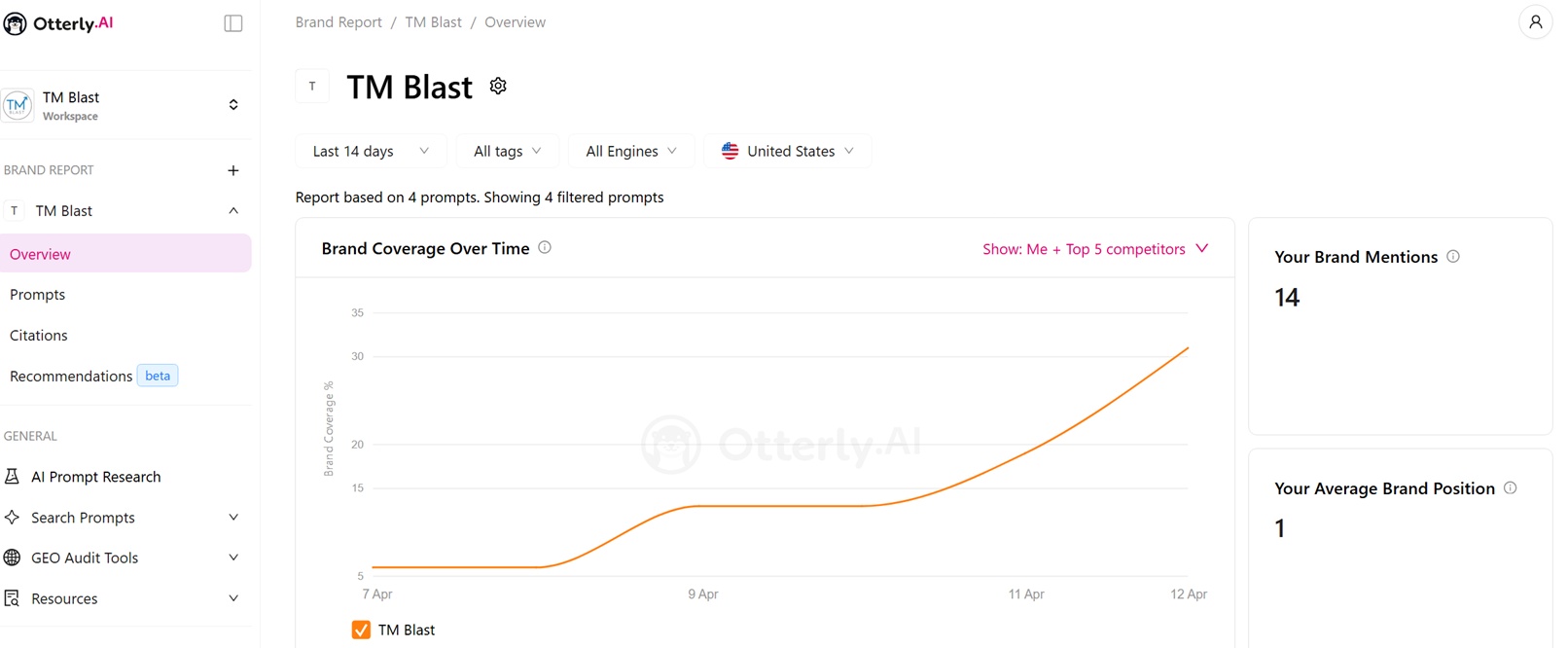Collapse the sidebar panel icon
The width and height of the screenshot is (1568, 648).
[233, 23]
